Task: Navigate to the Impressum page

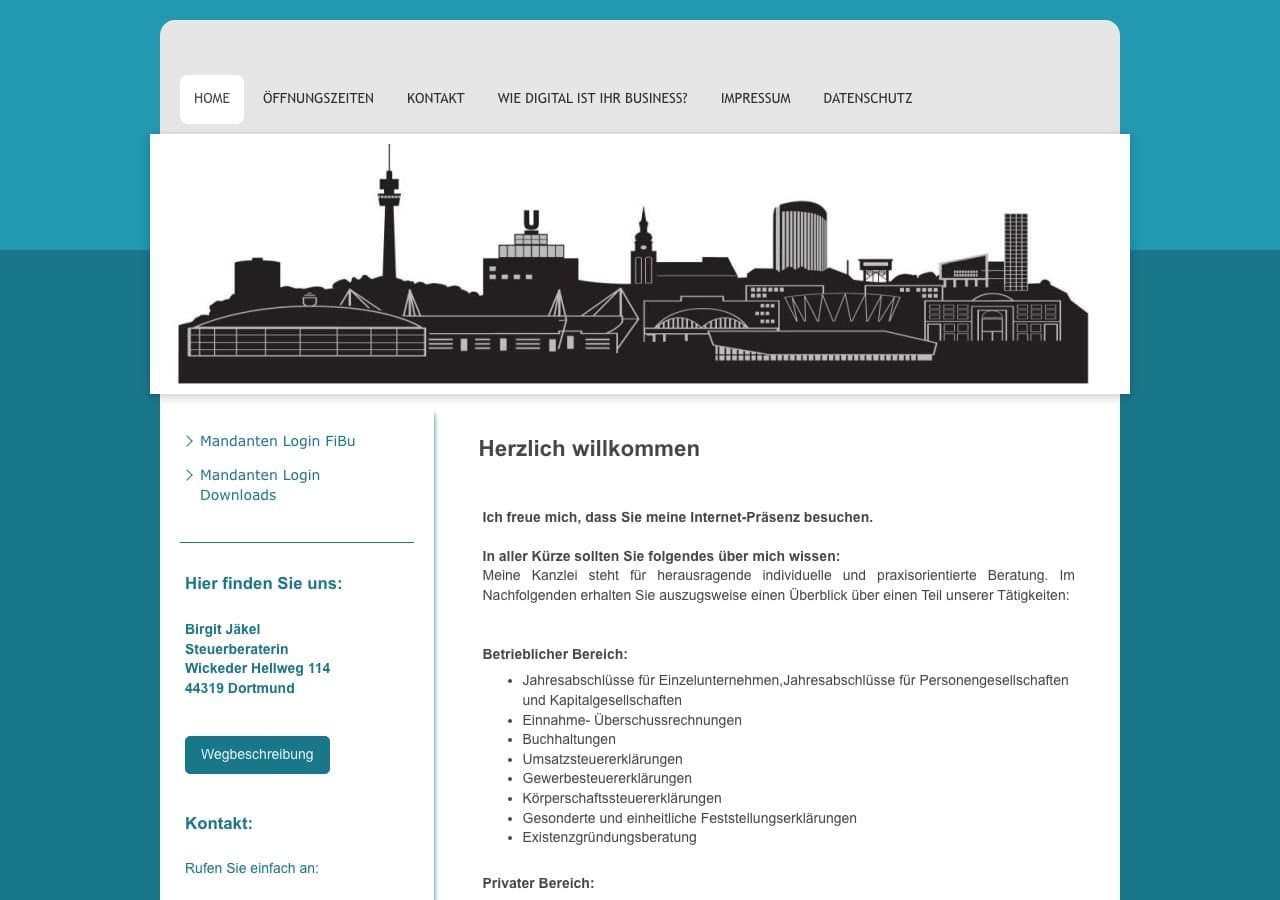Action: 755,99
